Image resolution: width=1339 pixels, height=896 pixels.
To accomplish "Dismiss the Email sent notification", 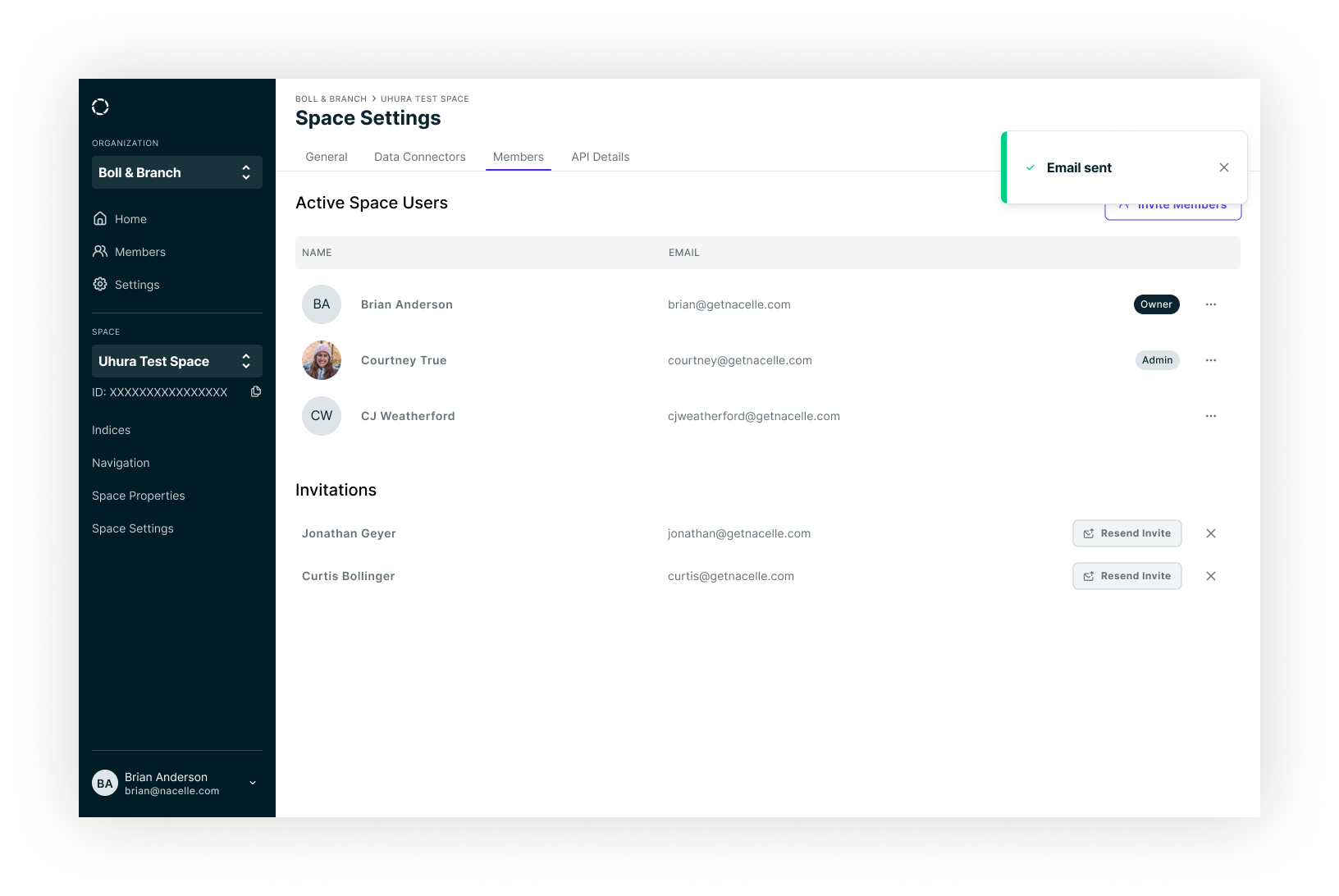I will 1224,167.
